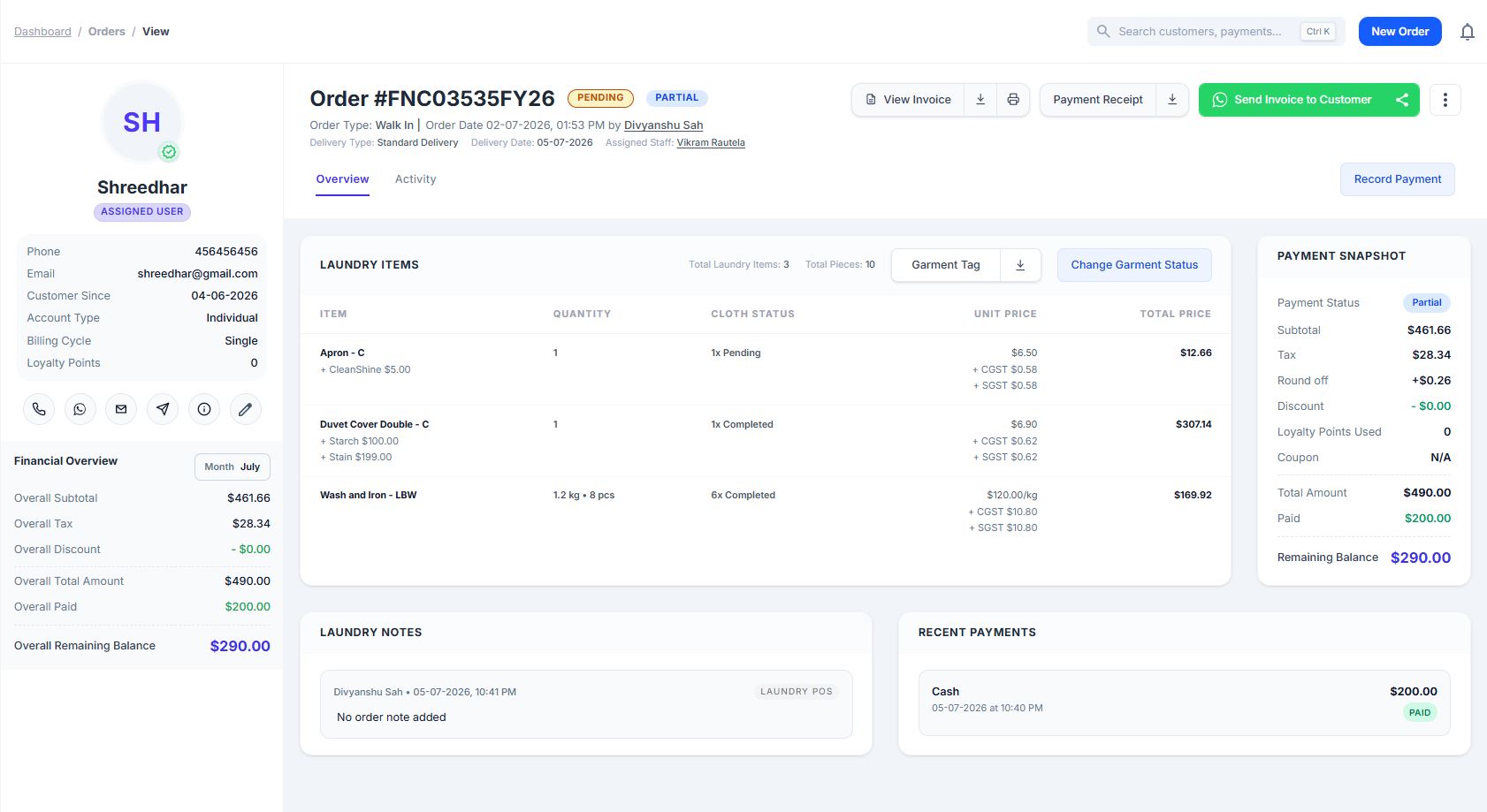
Task: Click the ASSIGNED USER badge
Action: tap(141, 212)
